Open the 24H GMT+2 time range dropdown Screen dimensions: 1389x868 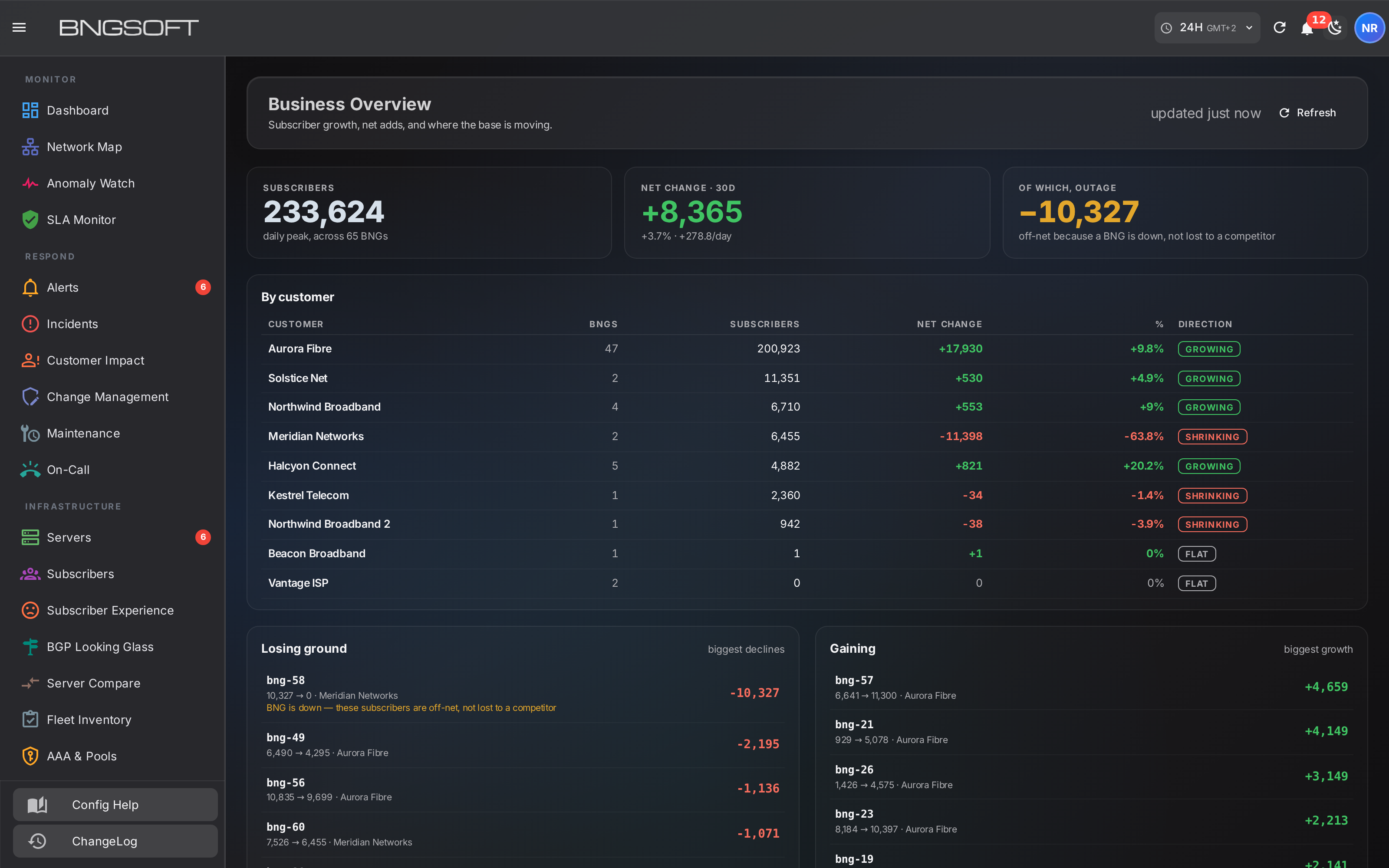pos(1207,27)
